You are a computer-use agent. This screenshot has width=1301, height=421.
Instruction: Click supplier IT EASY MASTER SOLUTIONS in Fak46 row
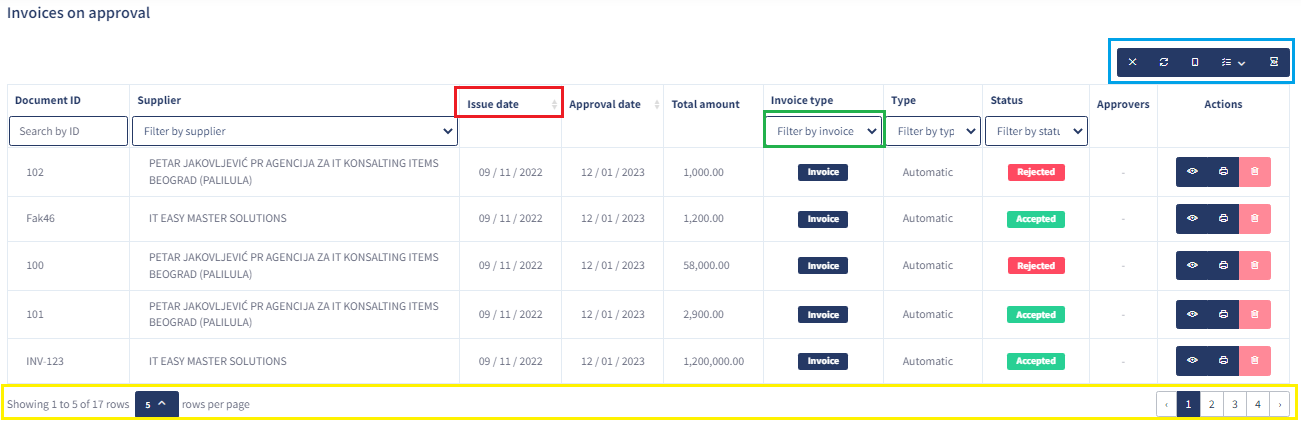pos(217,218)
